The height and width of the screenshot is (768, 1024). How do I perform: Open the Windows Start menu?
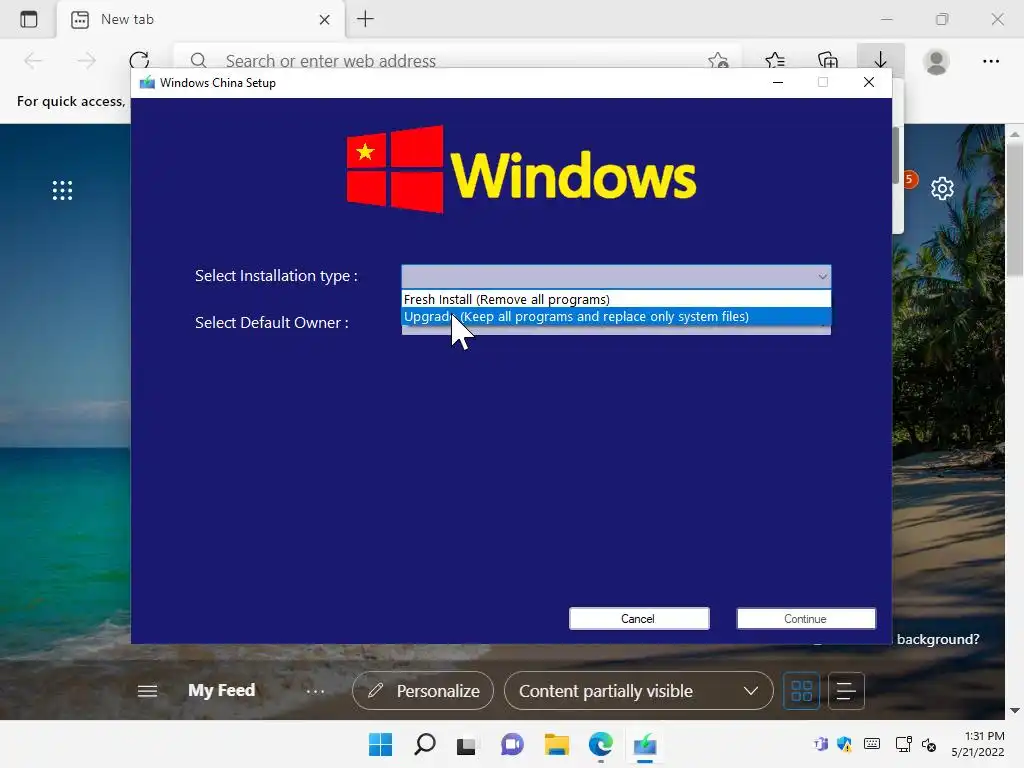tap(381, 744)
